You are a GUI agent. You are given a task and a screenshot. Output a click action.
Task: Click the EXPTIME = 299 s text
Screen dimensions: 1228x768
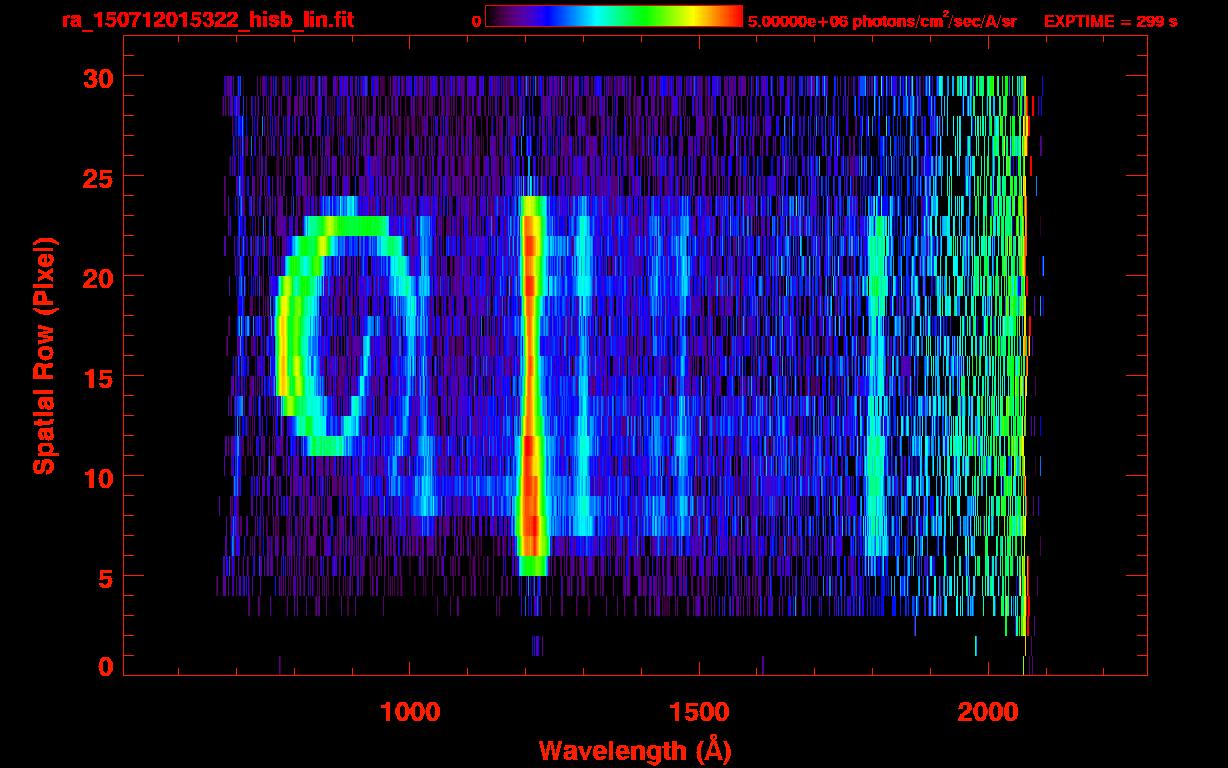1110,21
